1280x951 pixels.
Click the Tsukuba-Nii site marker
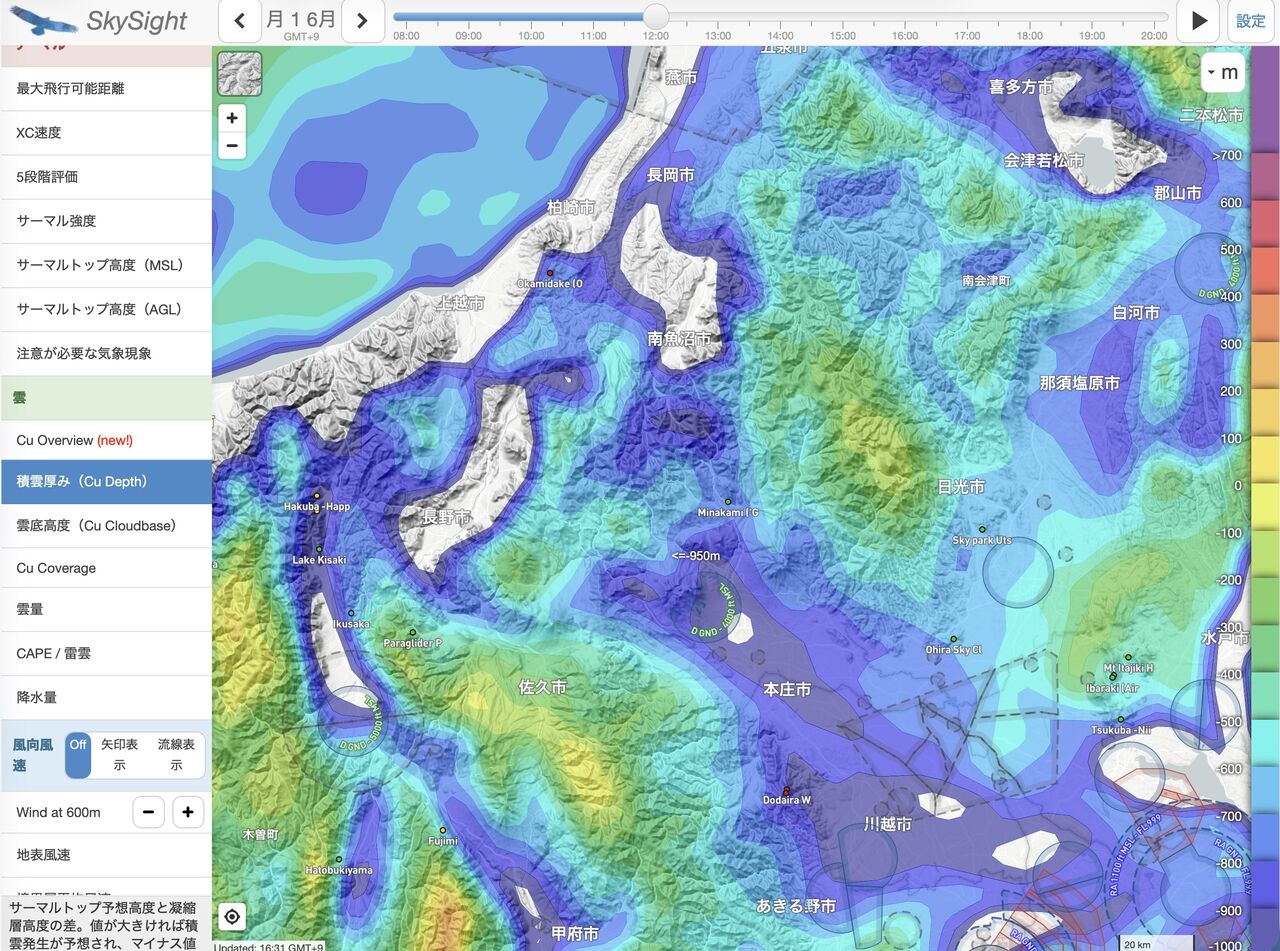[1120, 719]
